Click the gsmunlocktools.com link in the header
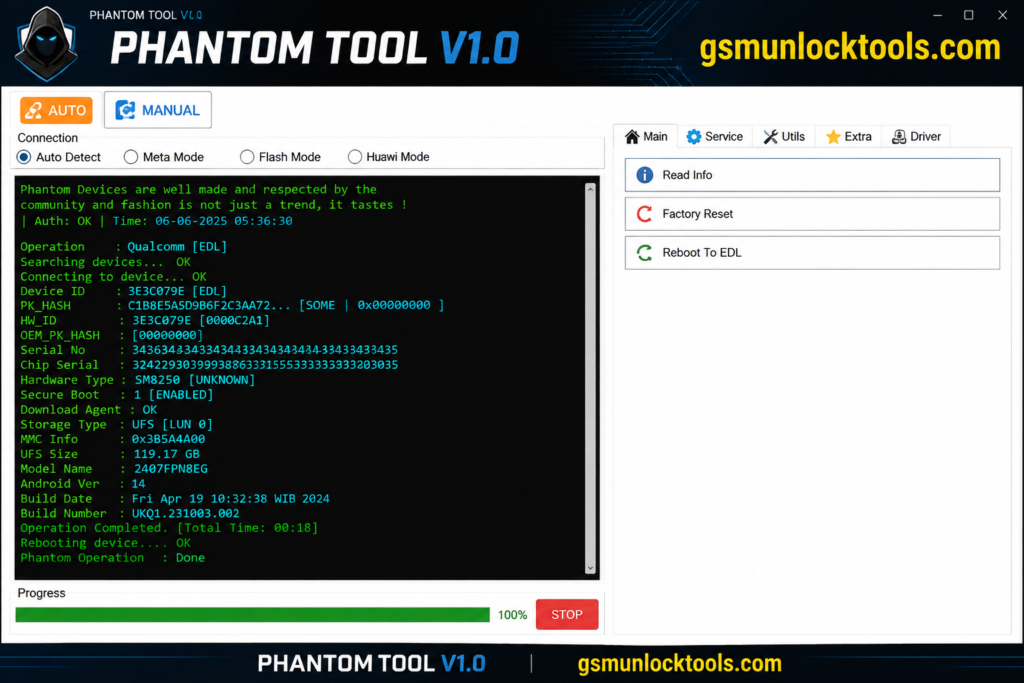The image size is (1024, 683). point(850,48)
